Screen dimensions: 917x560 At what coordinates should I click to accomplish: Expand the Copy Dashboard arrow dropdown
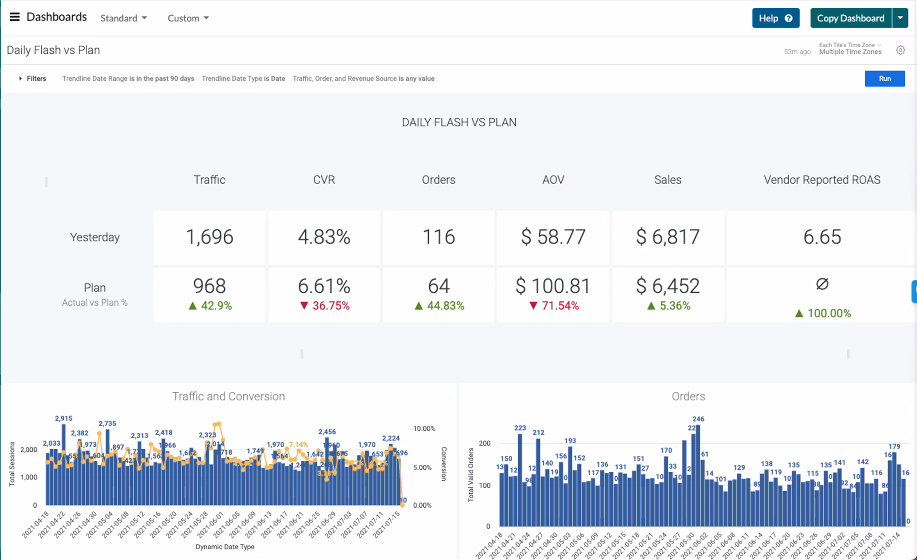tap(900, 18)
